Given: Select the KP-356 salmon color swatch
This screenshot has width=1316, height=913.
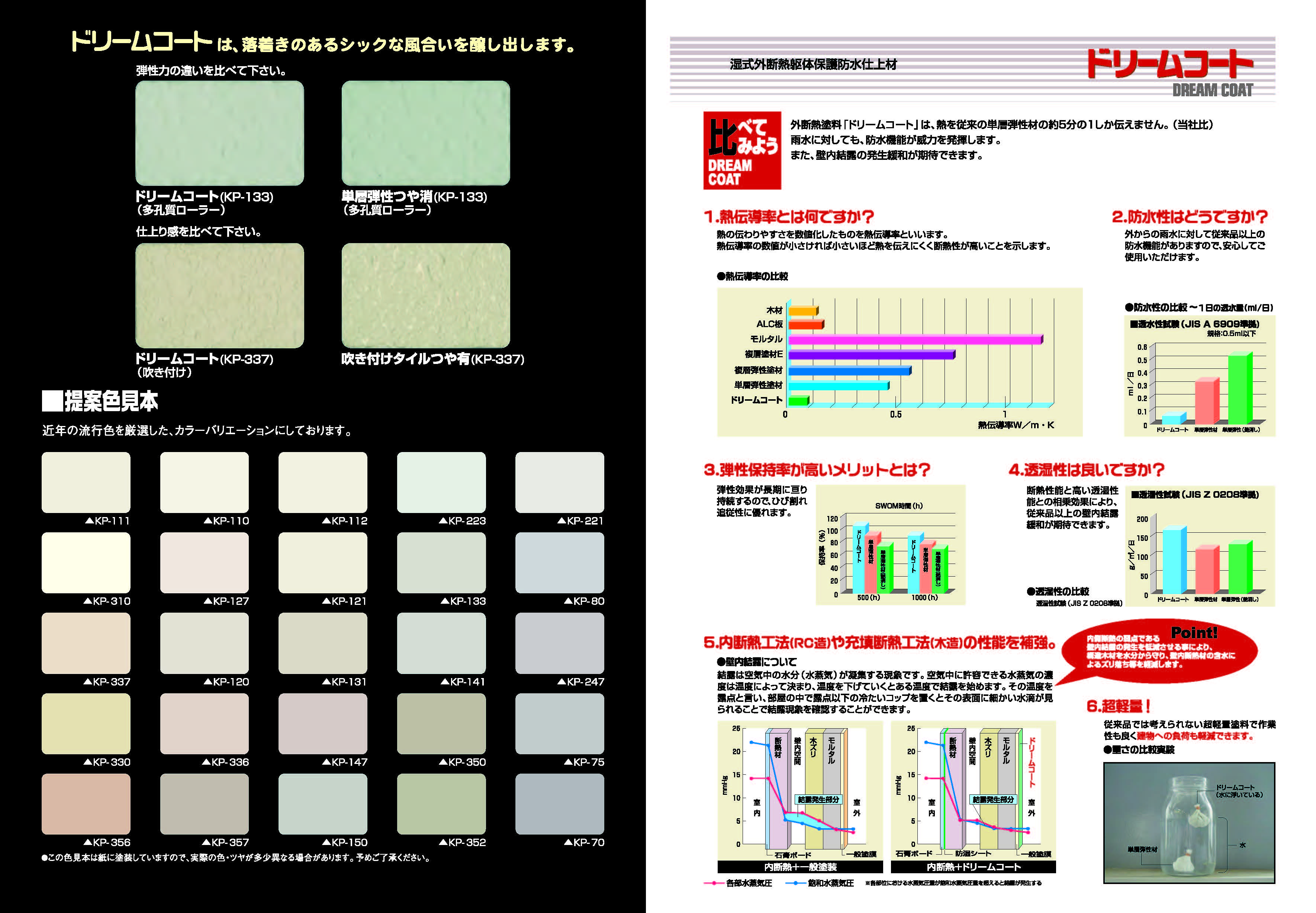Looking at the screenshot, I should tap(86, 803).
